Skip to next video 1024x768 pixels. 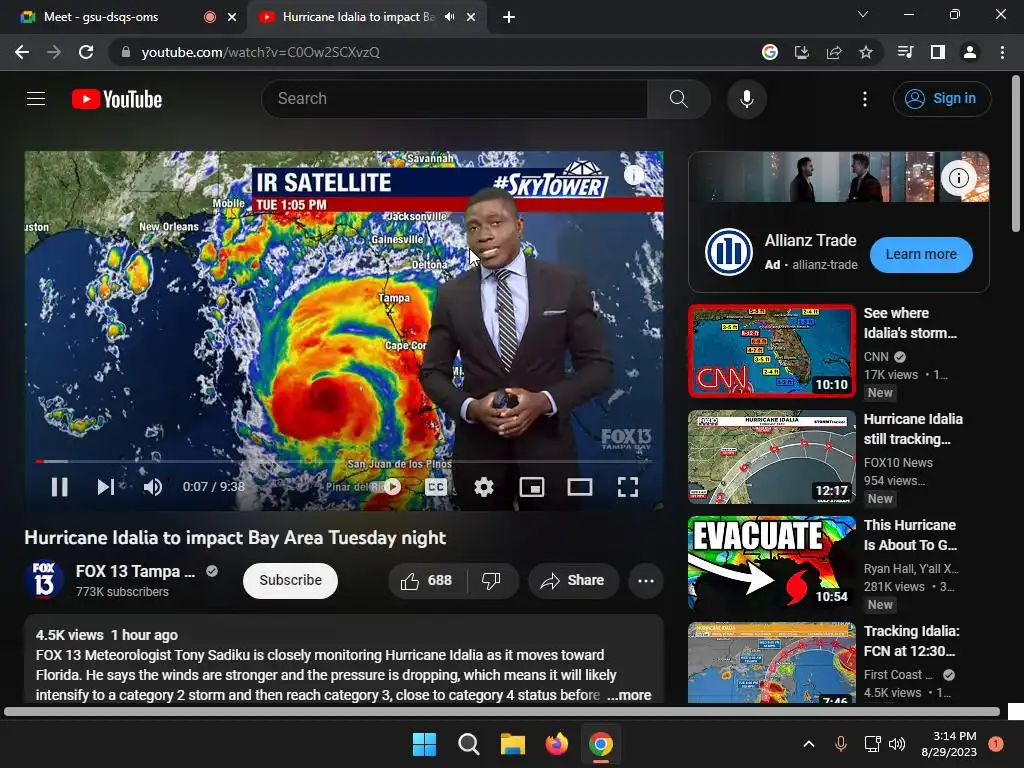tap(106, 487)
